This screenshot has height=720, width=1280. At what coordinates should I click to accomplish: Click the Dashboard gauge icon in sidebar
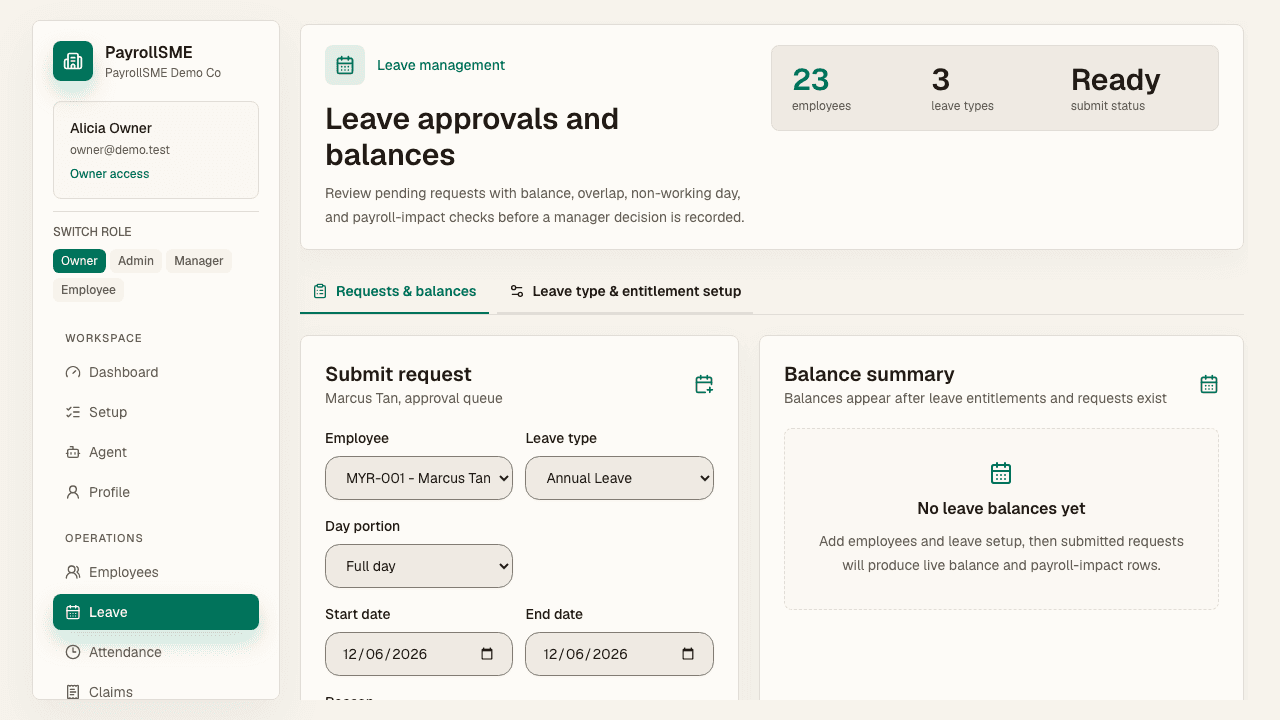coord(73,372)
